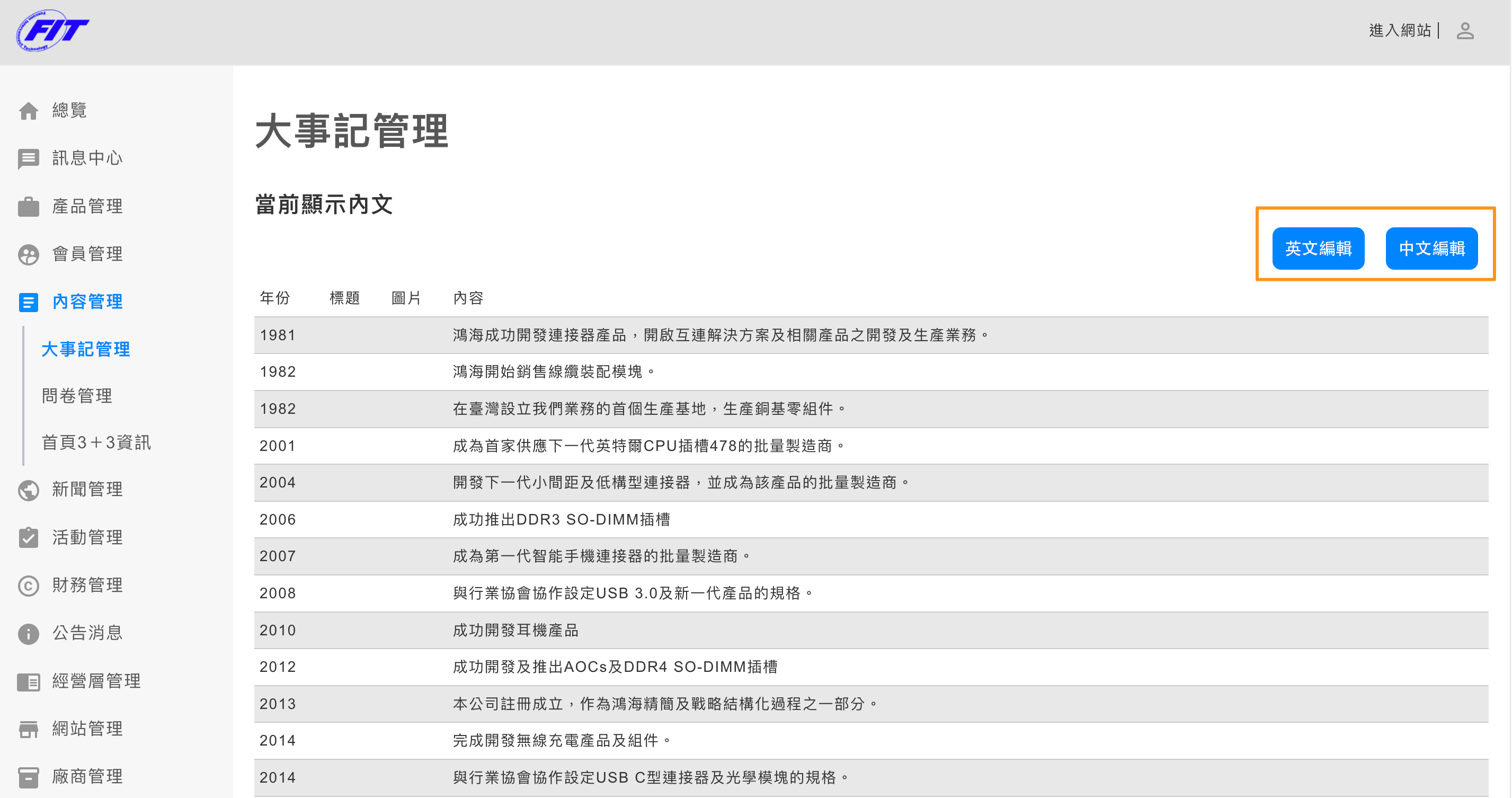1512x798 pixels.
Task: Select the 2014 row about USB C型連接器
Action: [x=871, y=778]
